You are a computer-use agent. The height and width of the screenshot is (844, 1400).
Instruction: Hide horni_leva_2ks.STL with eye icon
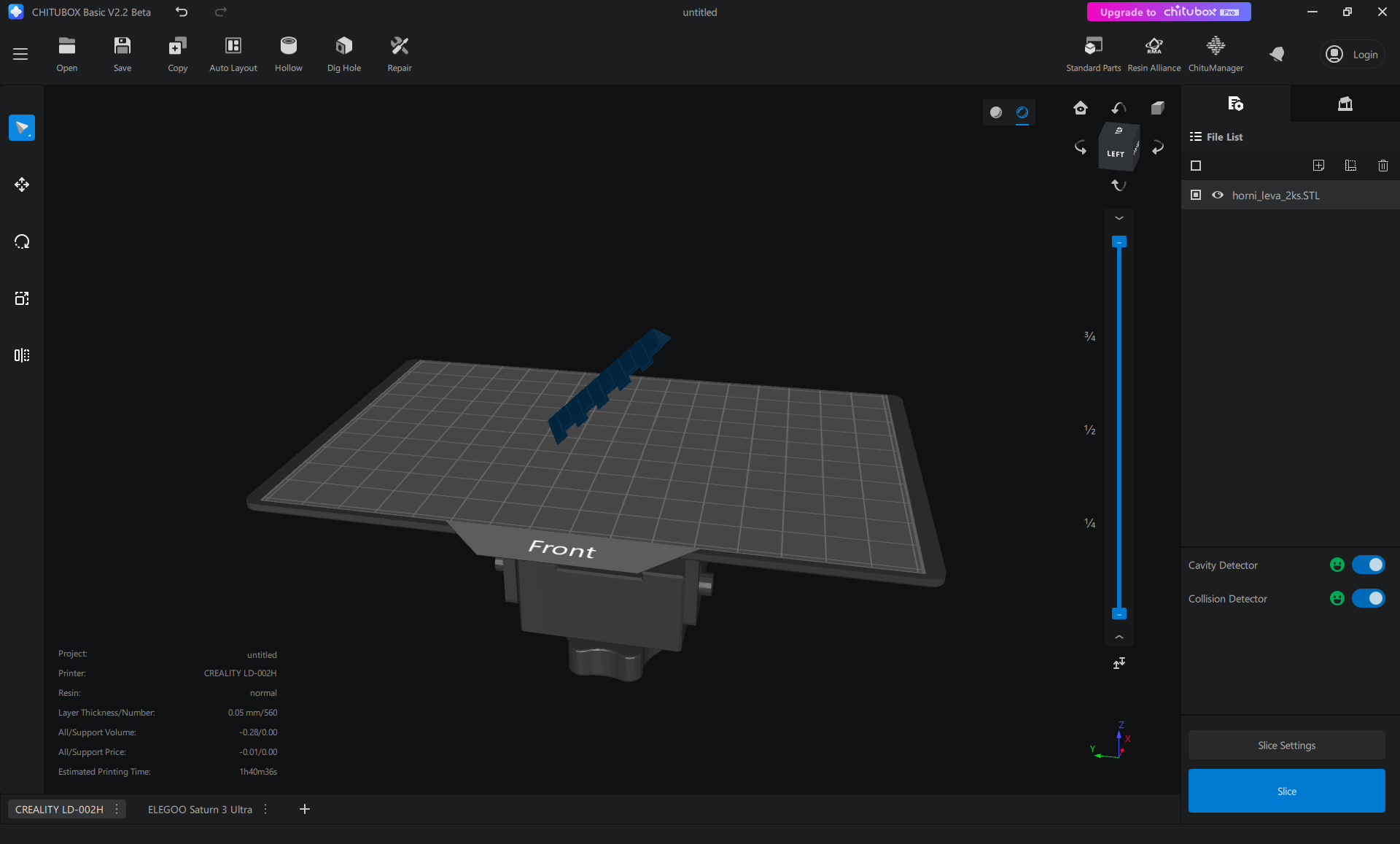click(1217, 195)
